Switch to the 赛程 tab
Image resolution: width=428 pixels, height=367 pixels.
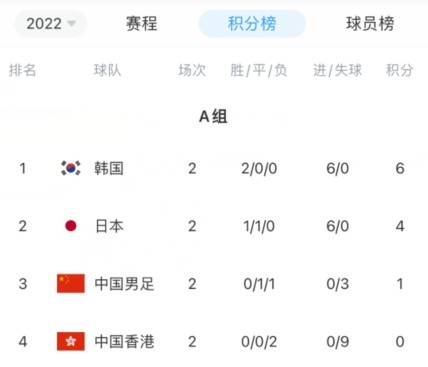[141, 24]
